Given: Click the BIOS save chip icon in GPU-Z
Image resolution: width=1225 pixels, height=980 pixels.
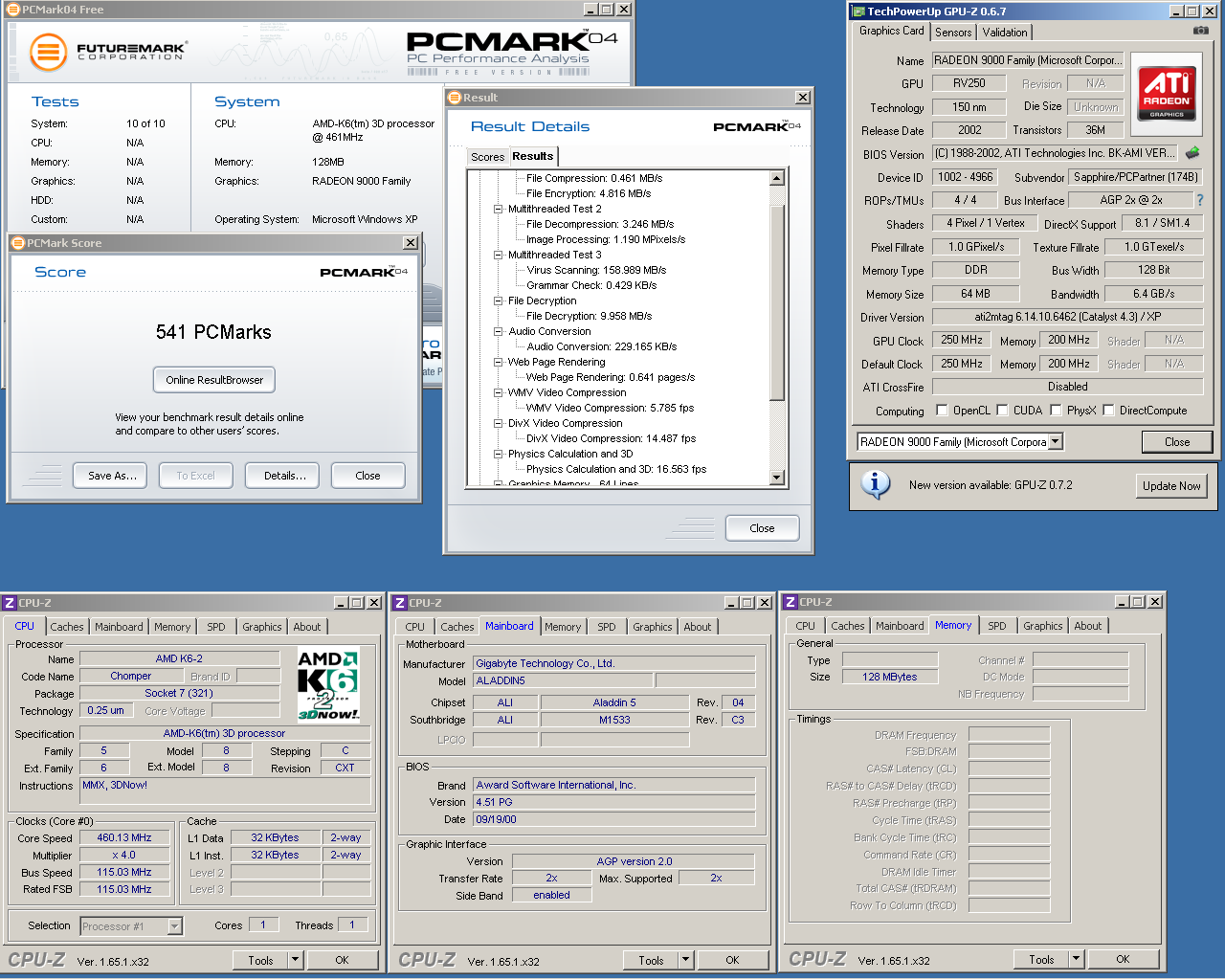Looking at the screenshot, I should coord(1192,153).
